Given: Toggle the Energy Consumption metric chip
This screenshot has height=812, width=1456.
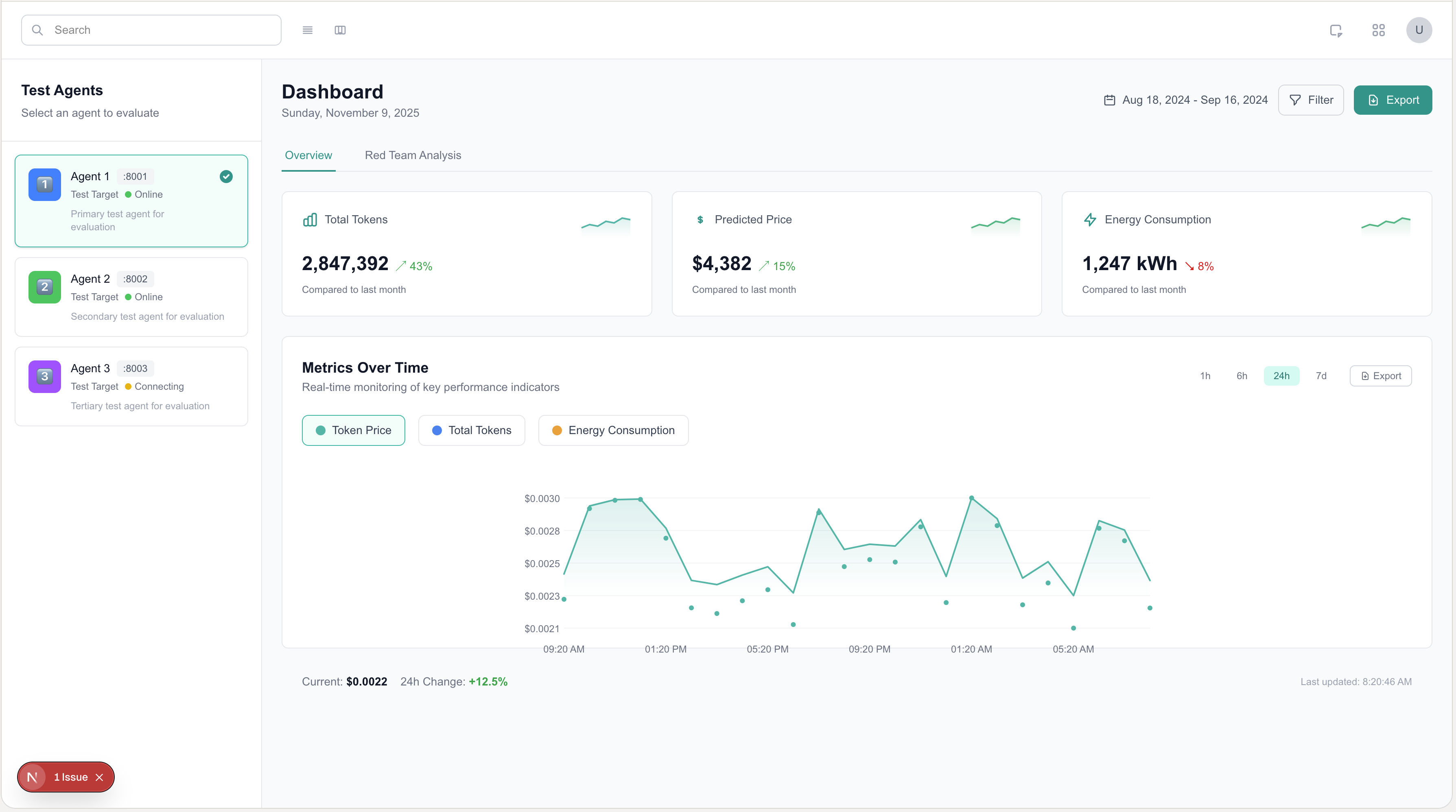Looking at the screenshot, I should coord(613,430).
